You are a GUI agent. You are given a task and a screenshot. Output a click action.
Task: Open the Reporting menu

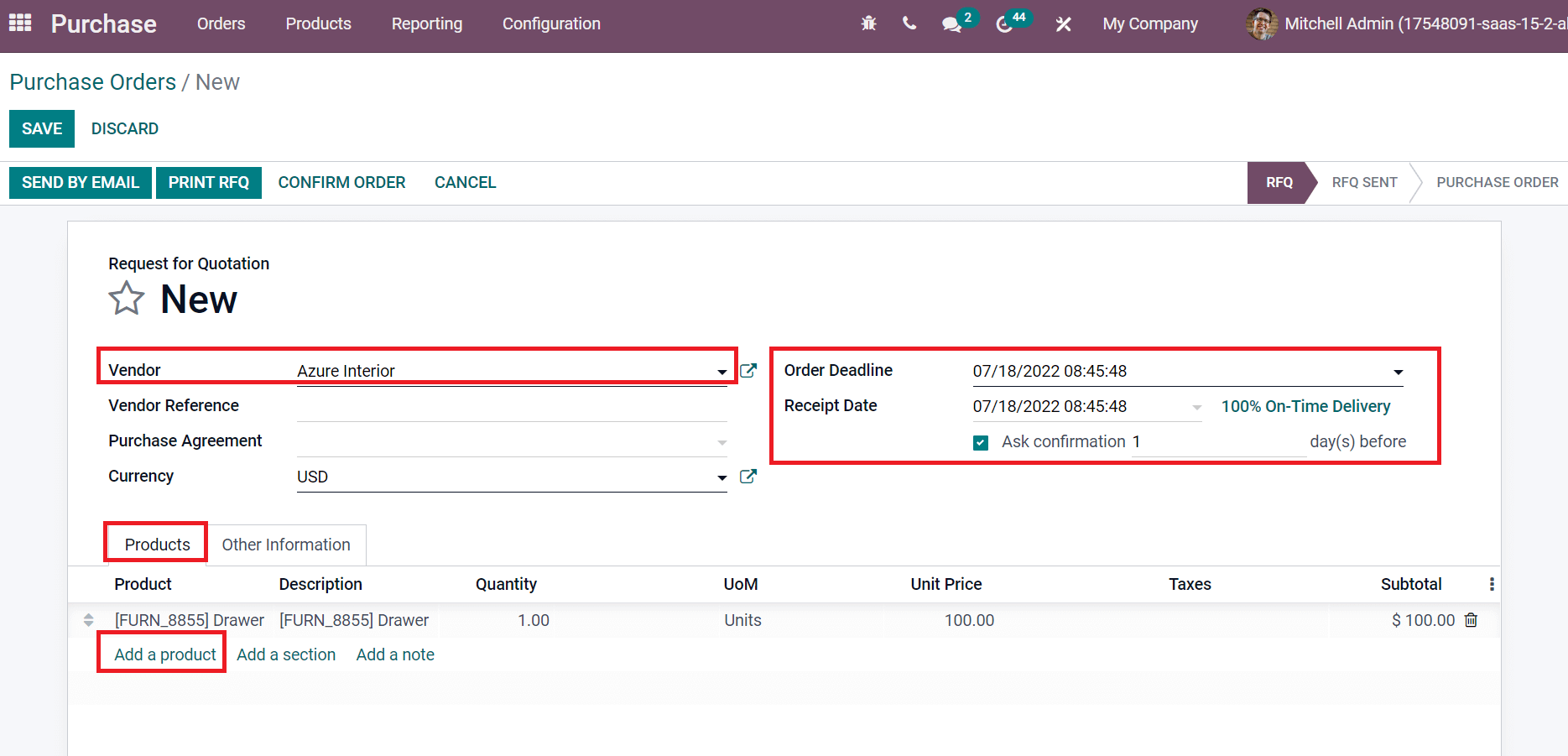click(427, 23)
